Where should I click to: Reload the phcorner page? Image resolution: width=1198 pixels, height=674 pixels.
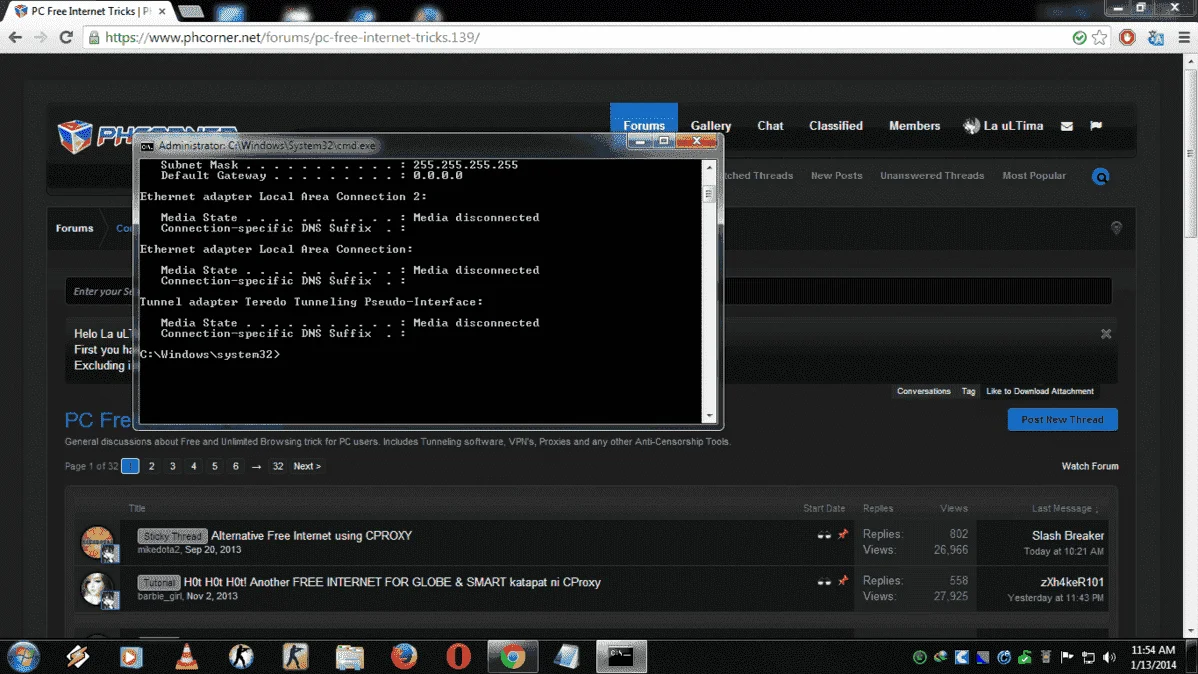pos(66,37)
